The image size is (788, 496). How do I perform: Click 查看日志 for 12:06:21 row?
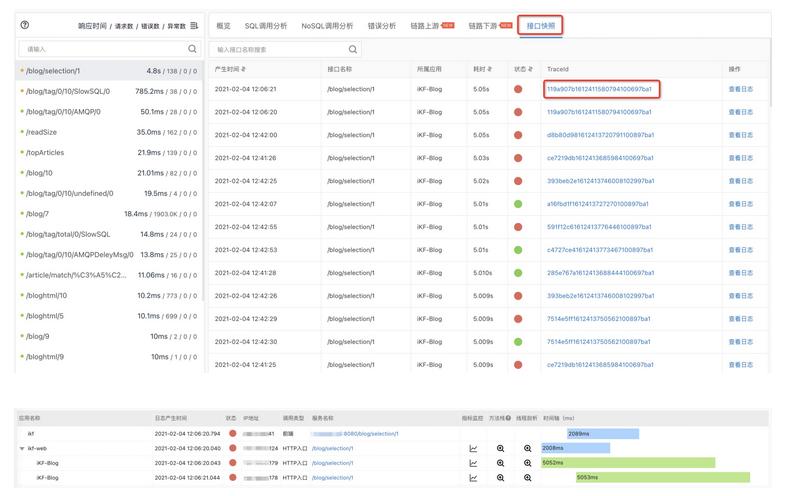(741, 89)
